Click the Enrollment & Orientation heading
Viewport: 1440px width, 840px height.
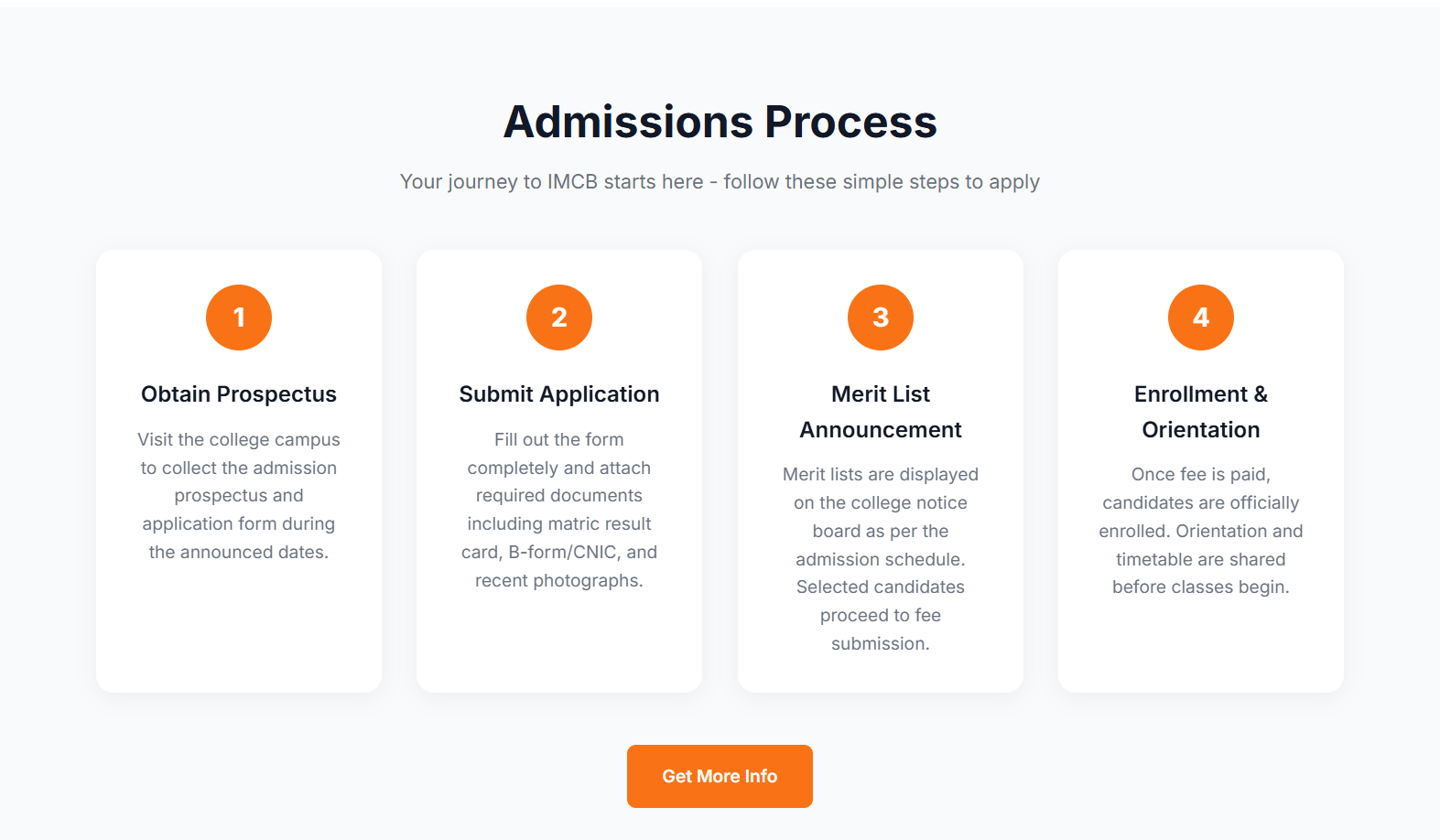click(1200, 411)
